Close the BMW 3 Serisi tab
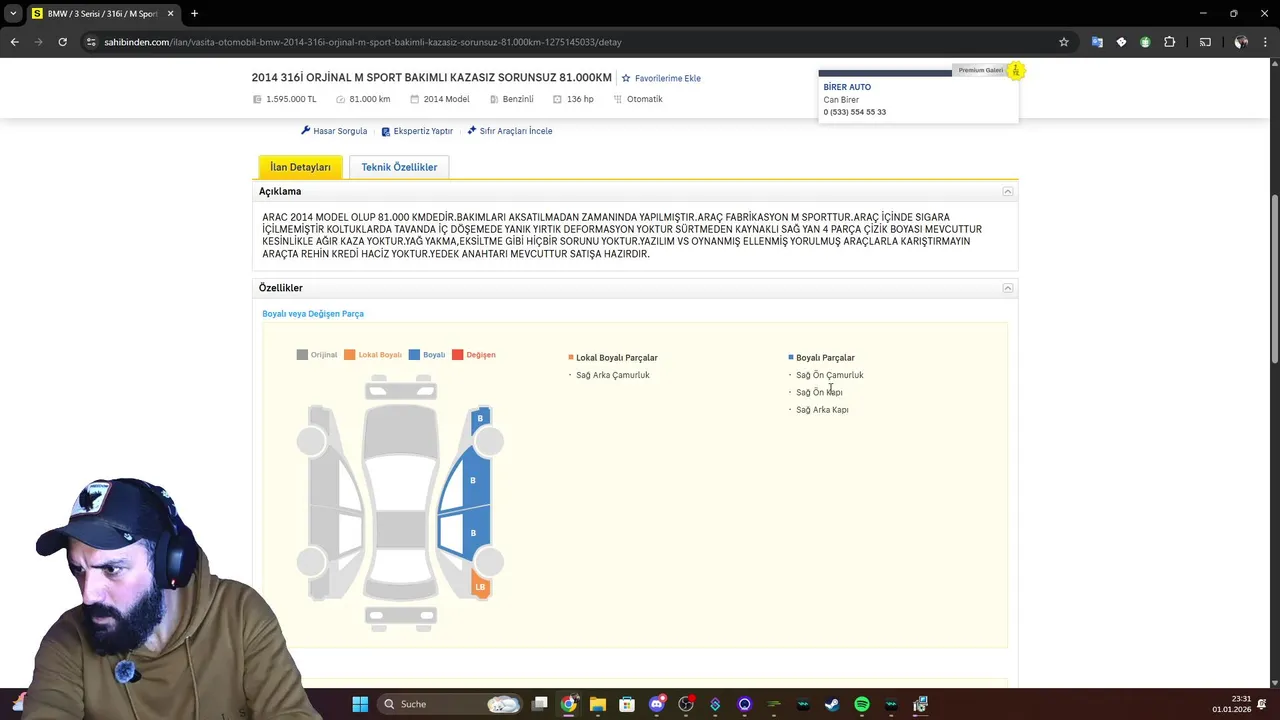 (171, 14)
